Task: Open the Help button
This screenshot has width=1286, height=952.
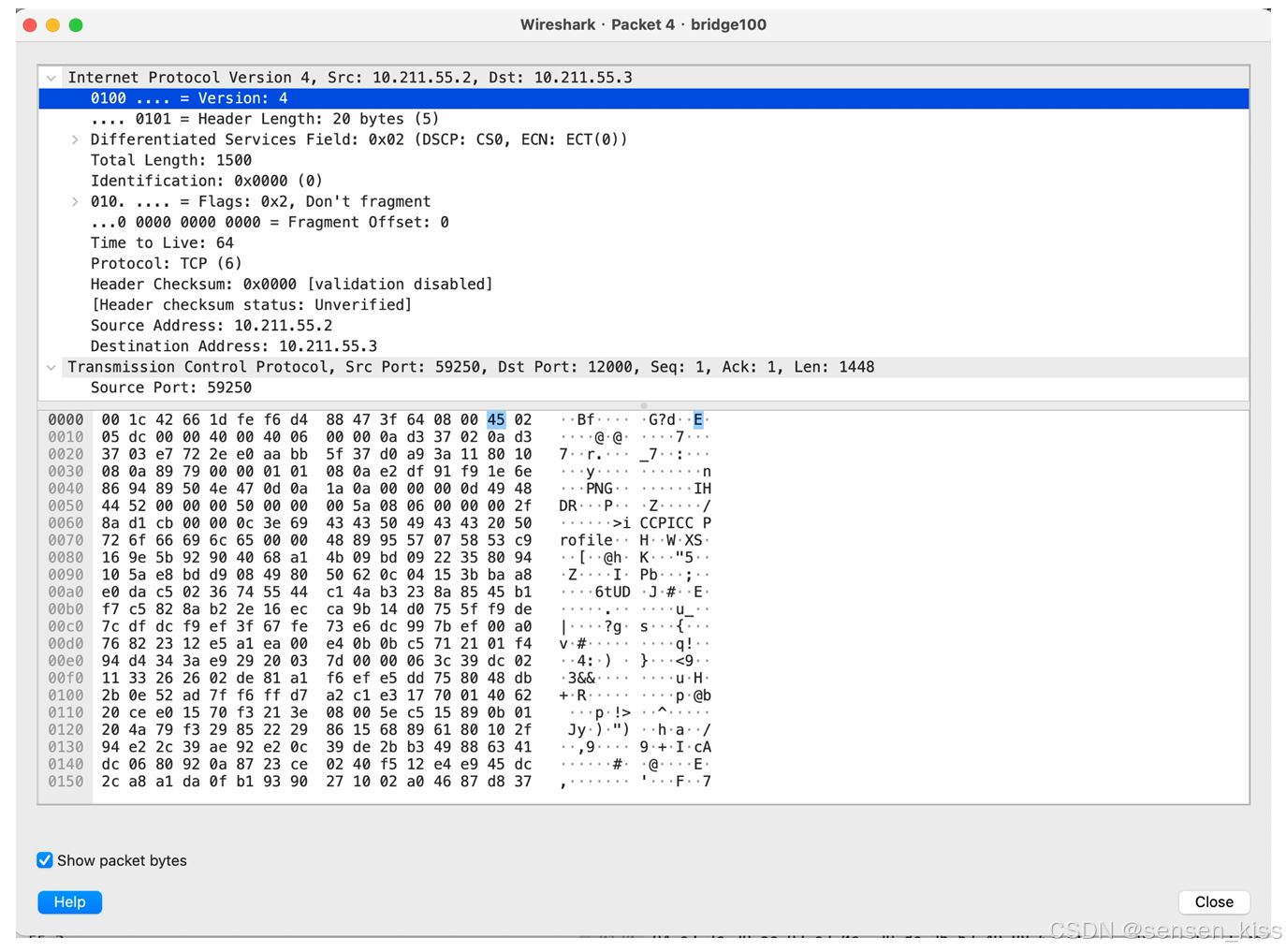Action: point(69,901)
